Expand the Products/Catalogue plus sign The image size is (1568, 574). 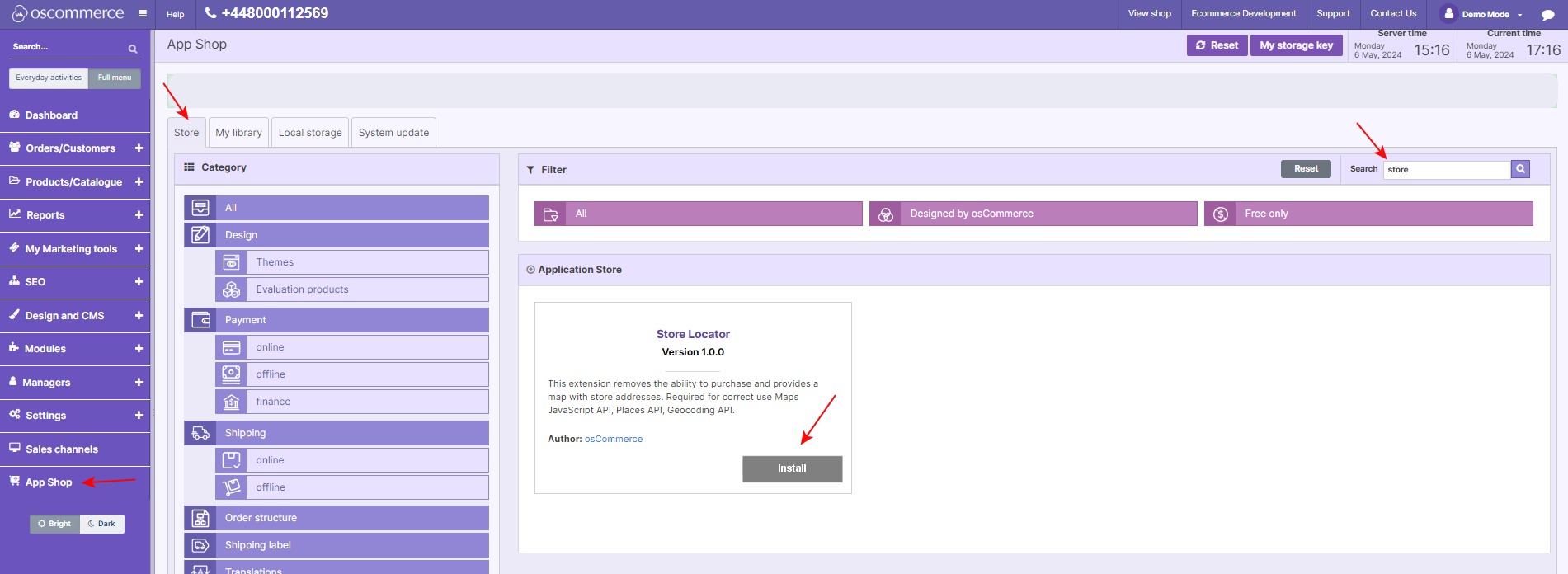pyautogui.click(x=139, y=182)
